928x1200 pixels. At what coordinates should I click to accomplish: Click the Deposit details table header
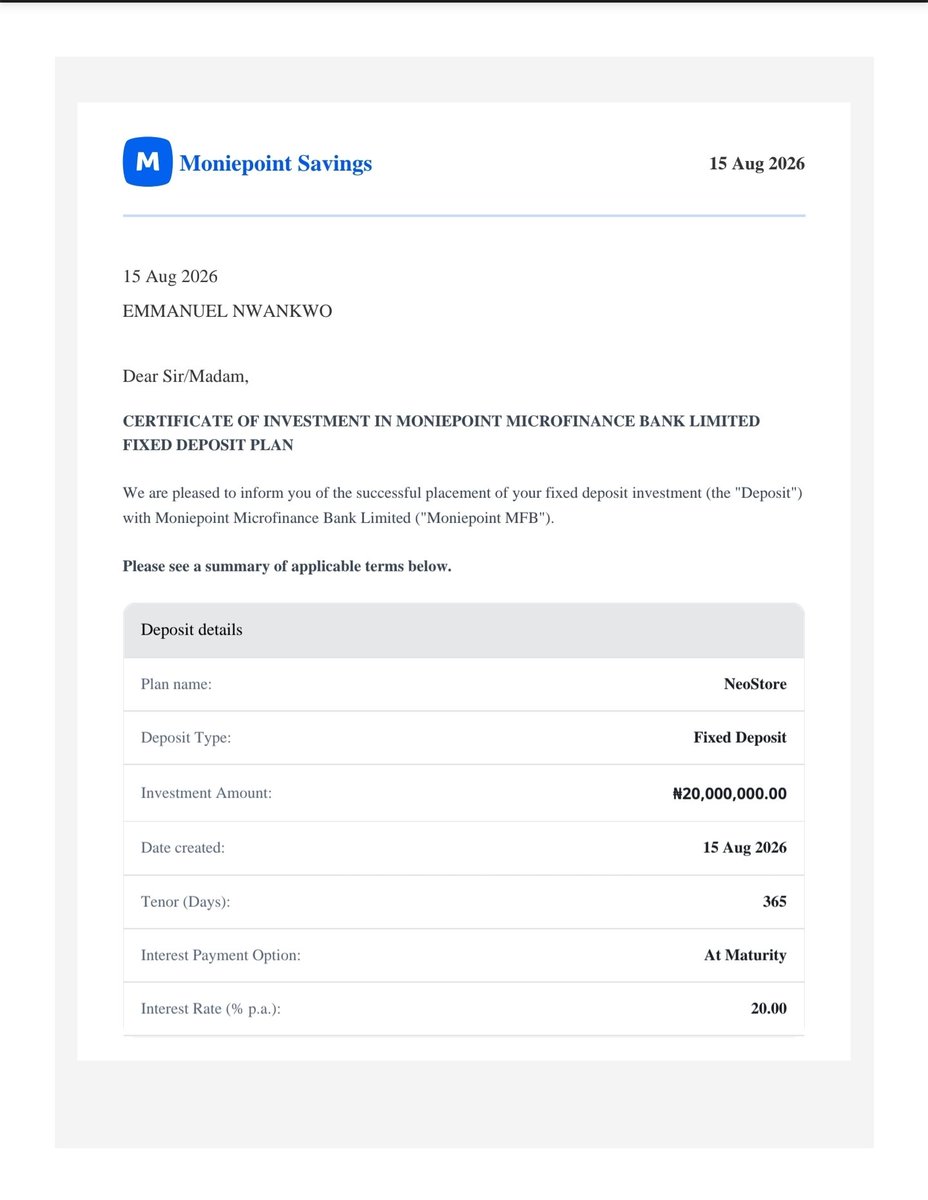[x=464, y=630]
